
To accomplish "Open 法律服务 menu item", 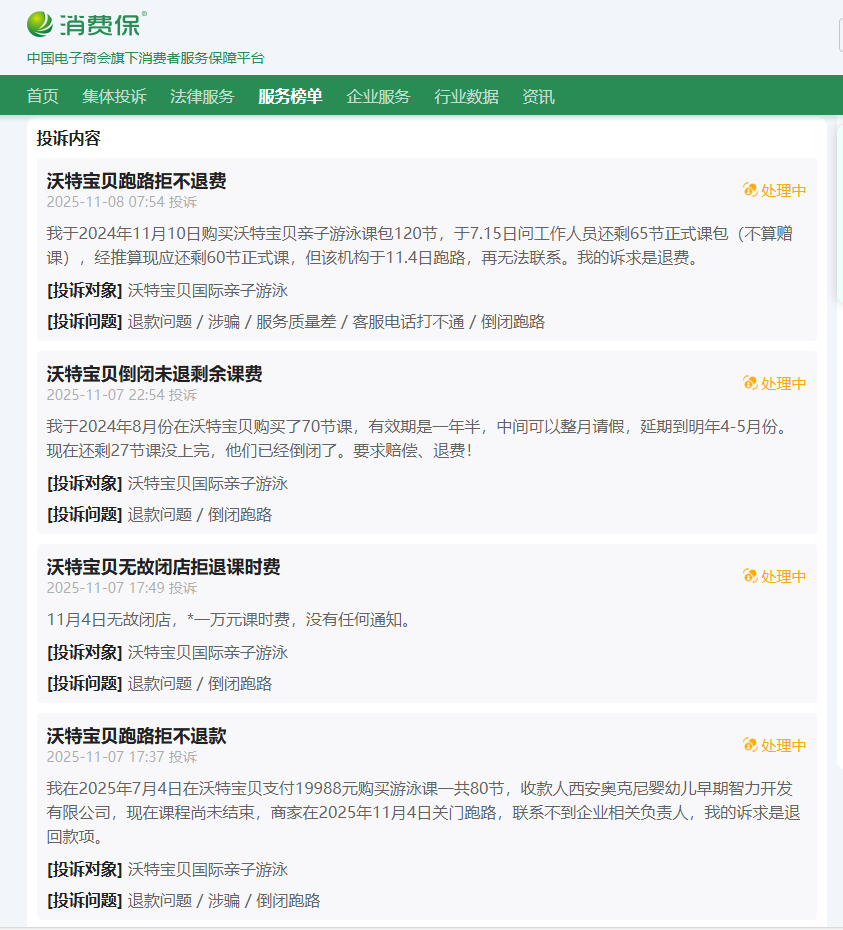I will pos(202,97).
